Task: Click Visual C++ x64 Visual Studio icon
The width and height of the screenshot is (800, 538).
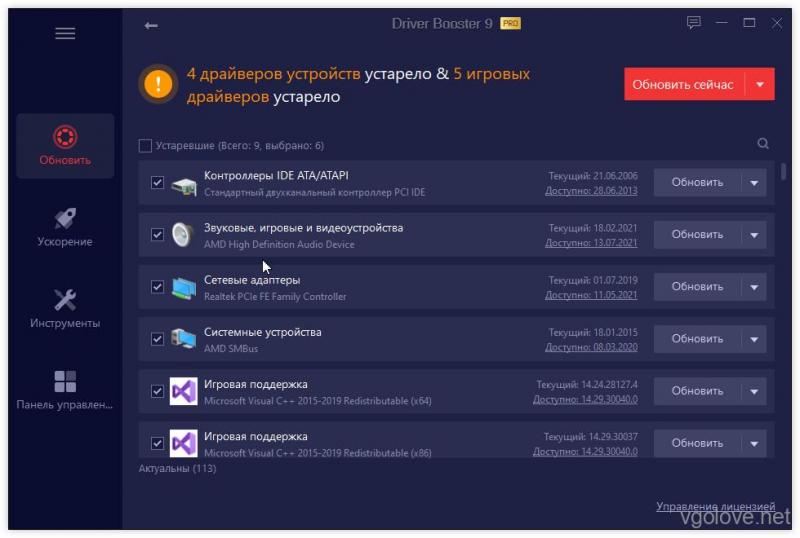Action: (x=184, y=392)
